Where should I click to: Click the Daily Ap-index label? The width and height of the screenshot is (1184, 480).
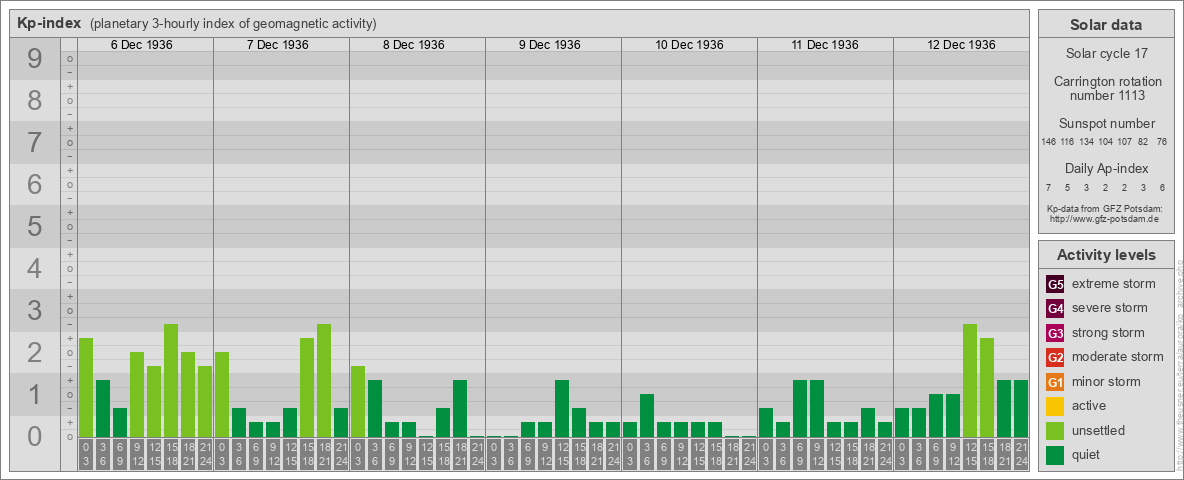(x=1107, y=168)
